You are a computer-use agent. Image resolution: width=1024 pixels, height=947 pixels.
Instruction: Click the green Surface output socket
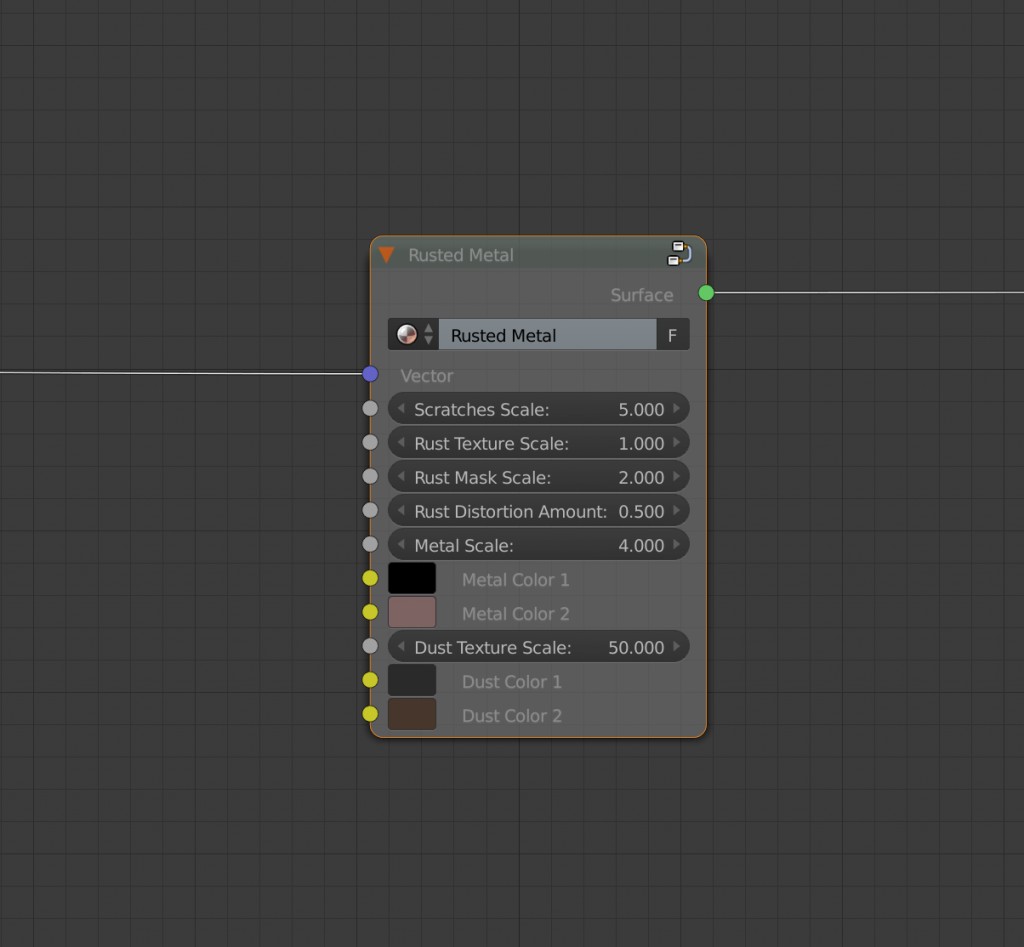[x=706, y=293]
